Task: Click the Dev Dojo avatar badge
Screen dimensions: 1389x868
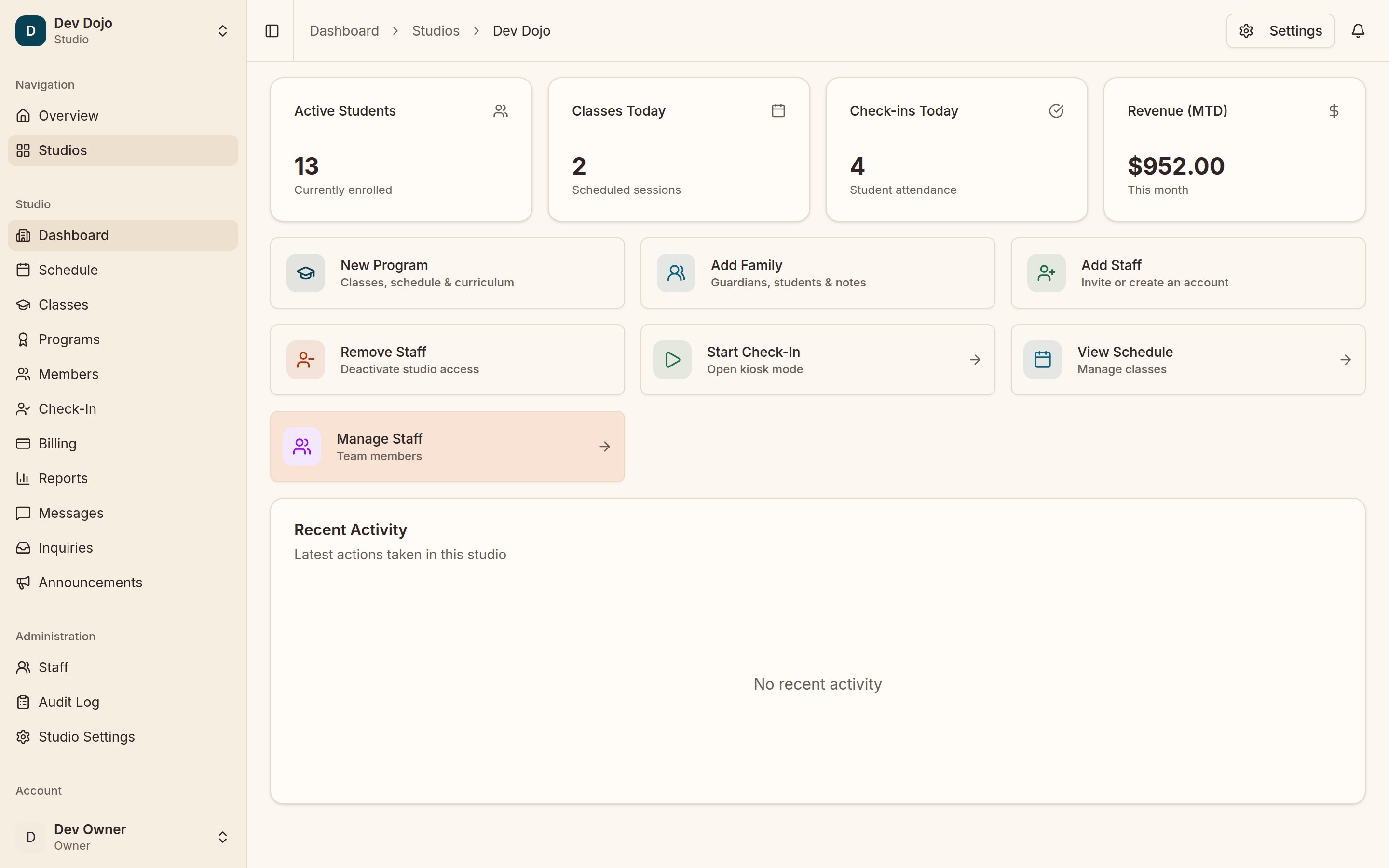Action: point(31,31)
